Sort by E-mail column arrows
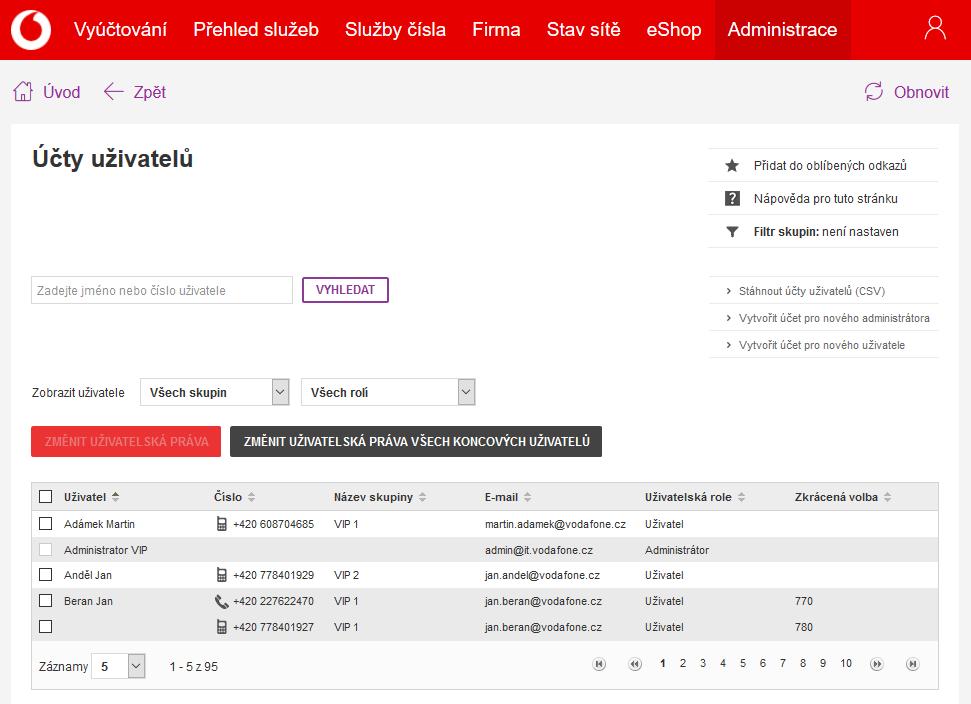 coord(528,497)
